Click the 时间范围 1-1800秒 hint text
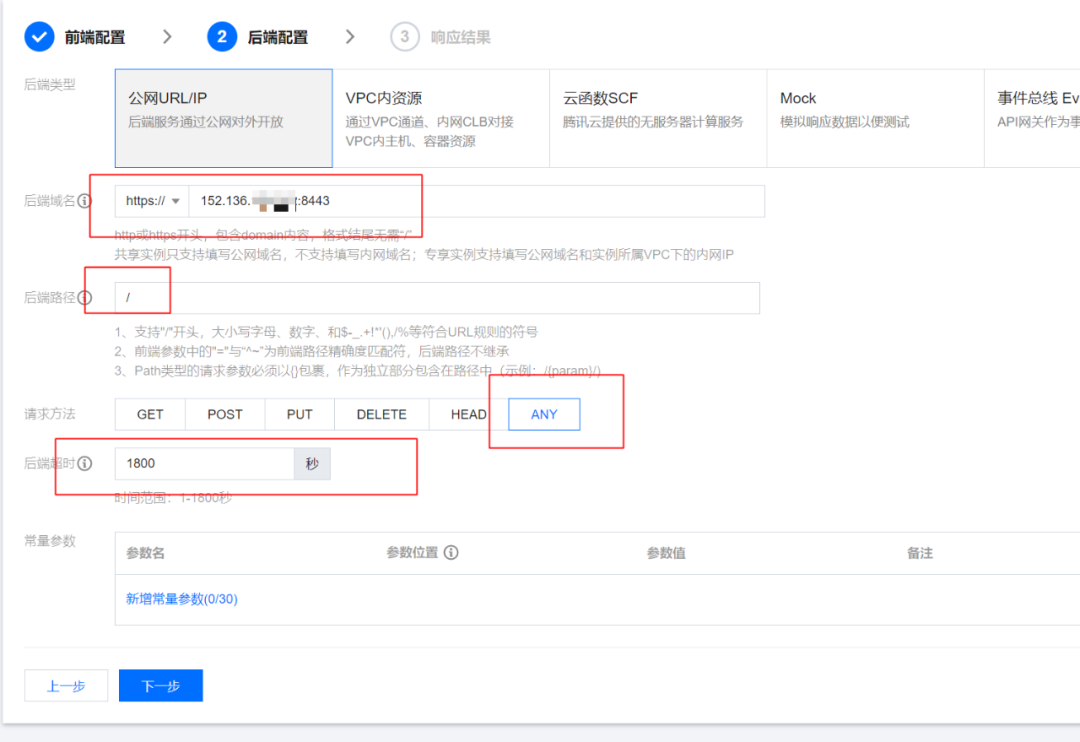1080x742 pixels. tap(173, 497)
